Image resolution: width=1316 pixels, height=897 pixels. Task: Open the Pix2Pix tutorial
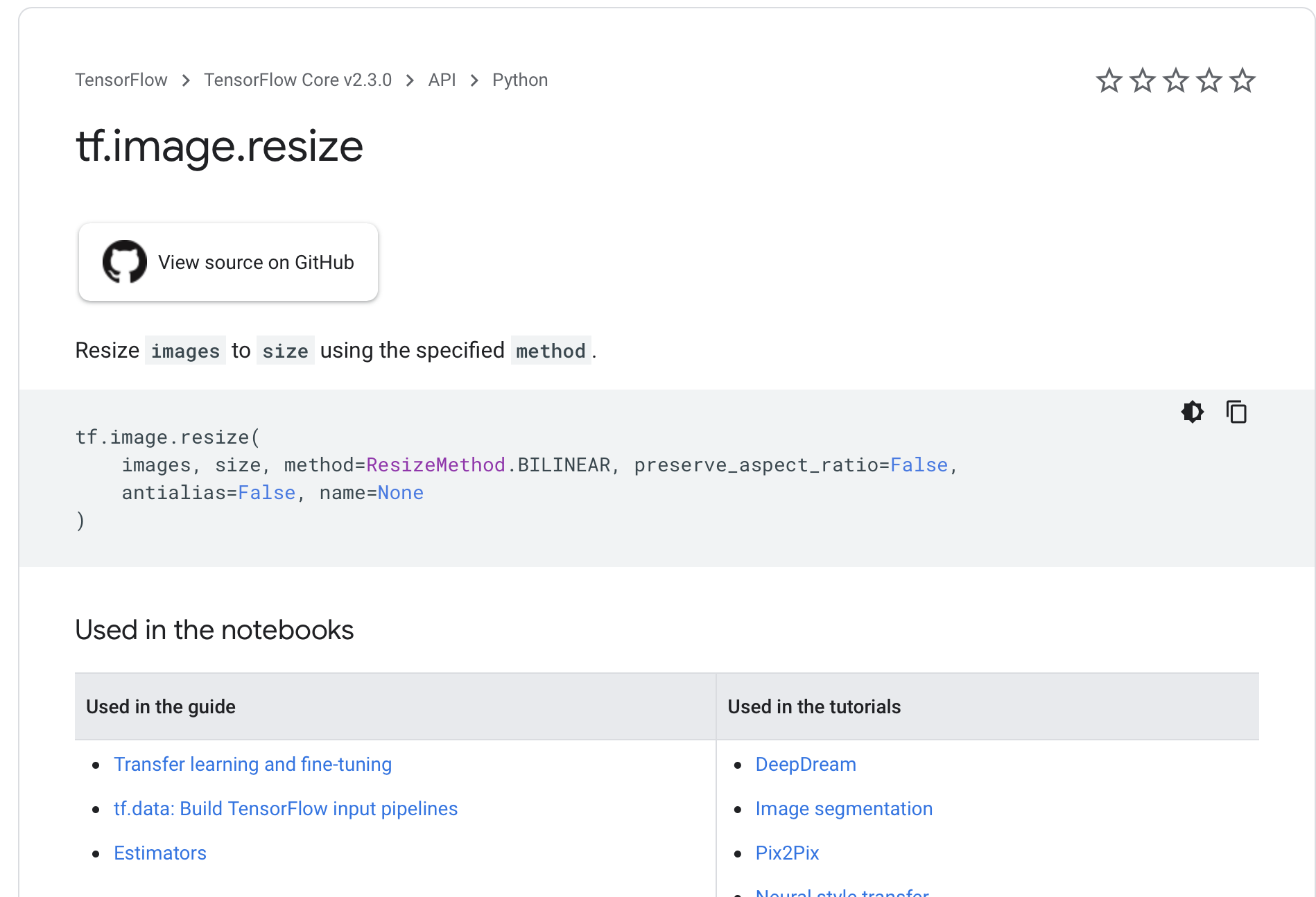[787, 853]
